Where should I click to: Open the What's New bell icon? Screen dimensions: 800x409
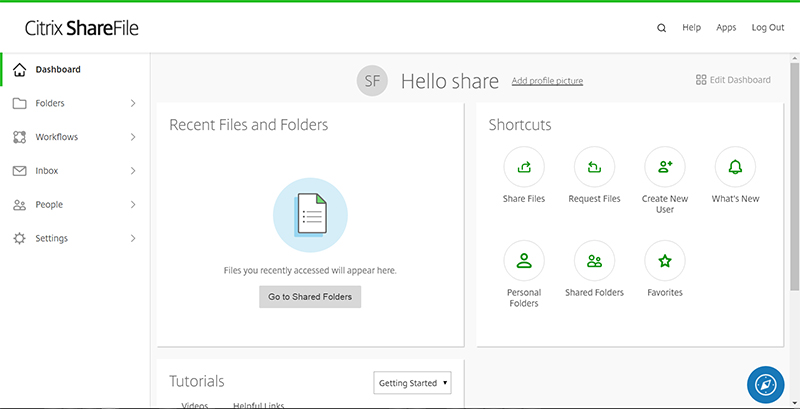pos(735,167)
